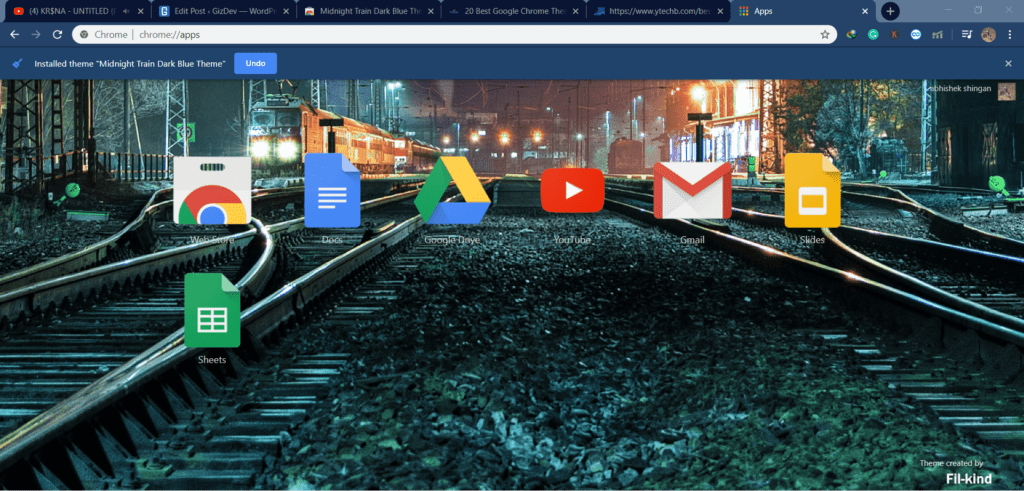Go back using the back arrow

pyautogui.click(x=14, y=35)
